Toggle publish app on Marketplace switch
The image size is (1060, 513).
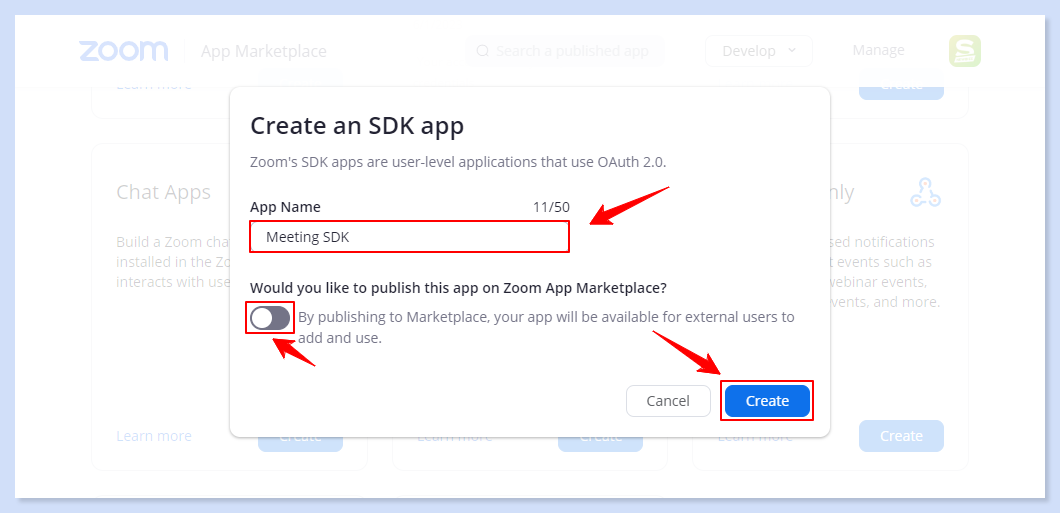[x=270, y=318]
